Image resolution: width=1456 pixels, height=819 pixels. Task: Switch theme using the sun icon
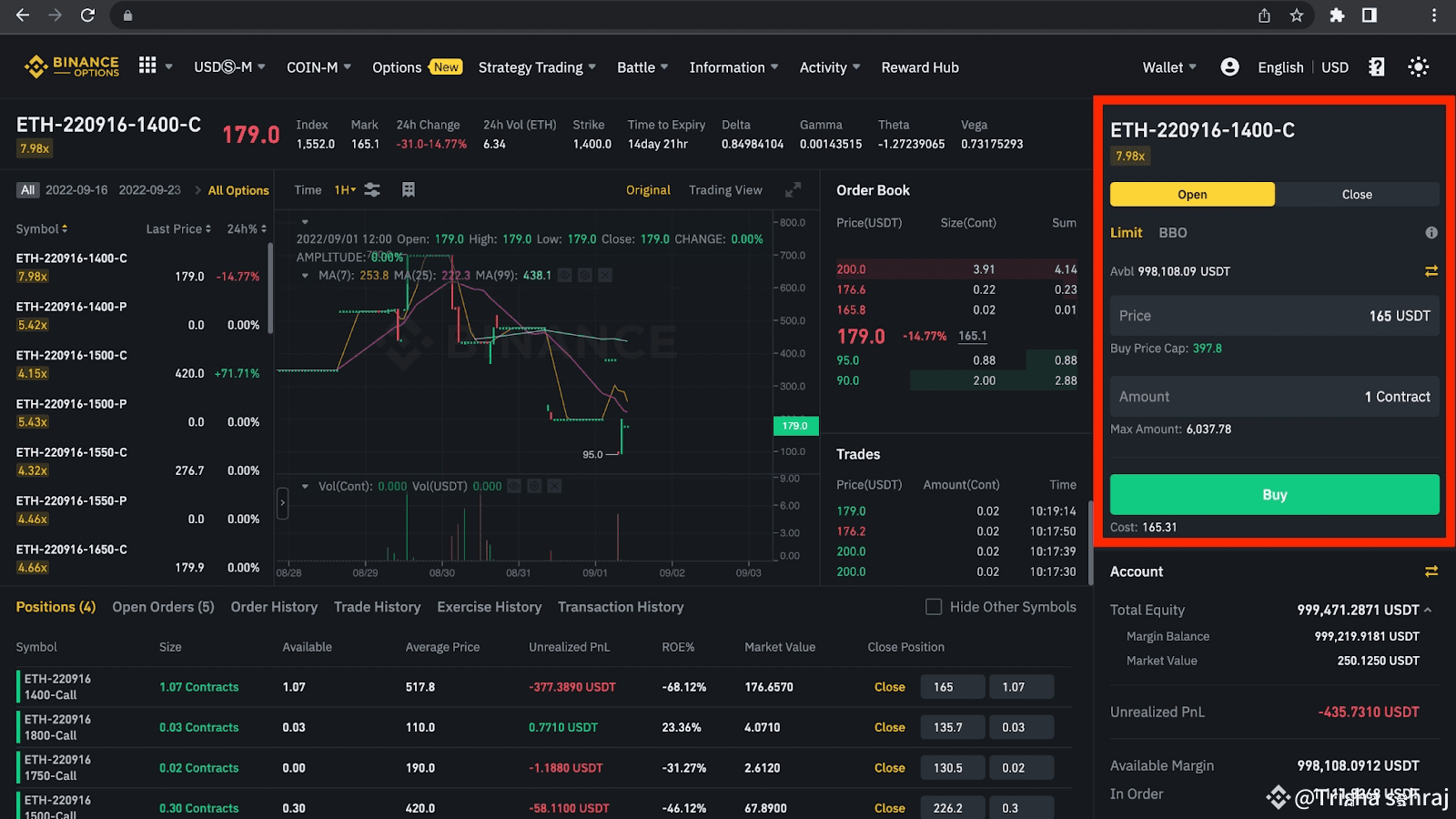tap(1418, 67)
